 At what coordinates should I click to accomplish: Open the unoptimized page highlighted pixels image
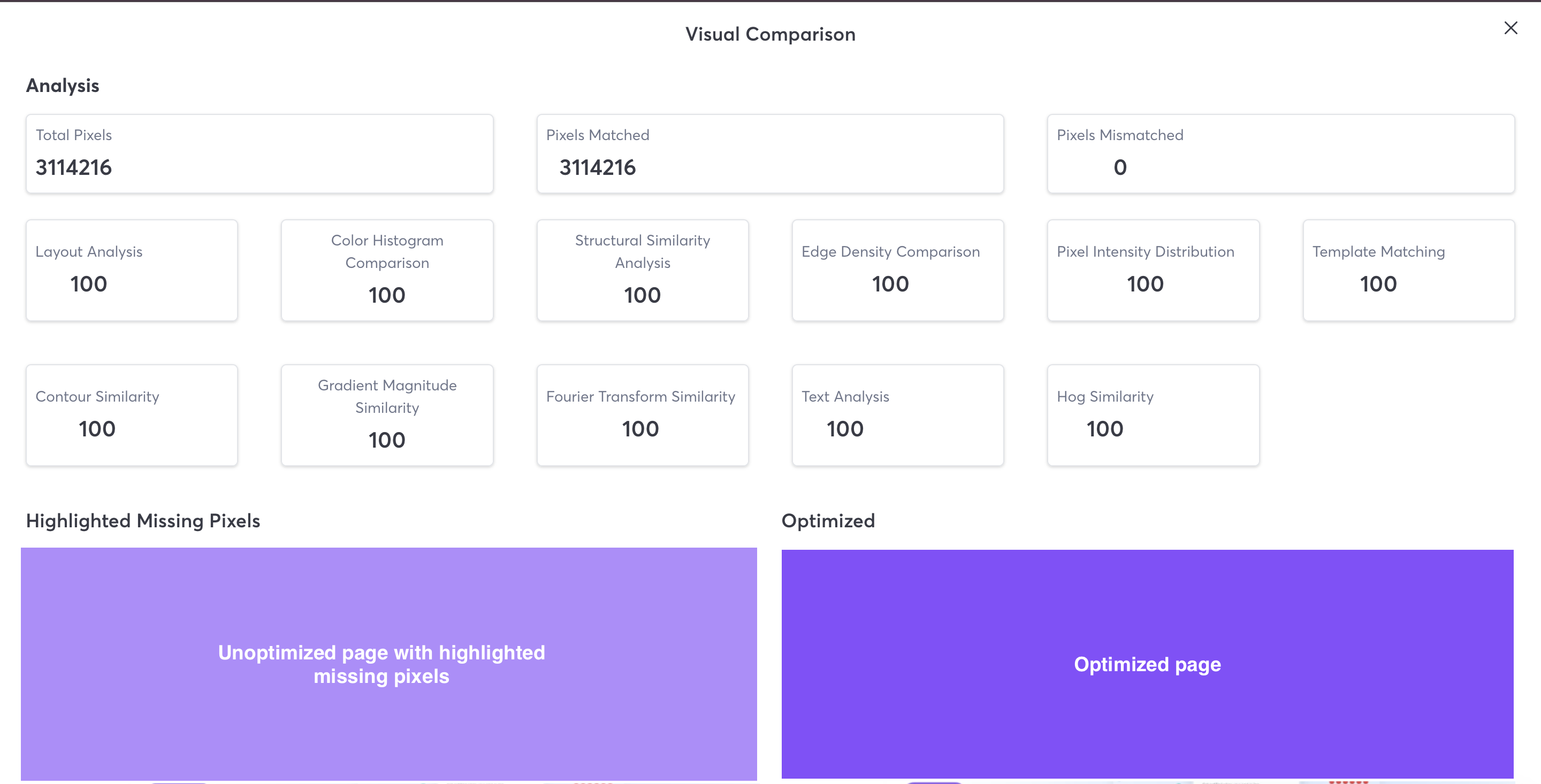[388, 664]
